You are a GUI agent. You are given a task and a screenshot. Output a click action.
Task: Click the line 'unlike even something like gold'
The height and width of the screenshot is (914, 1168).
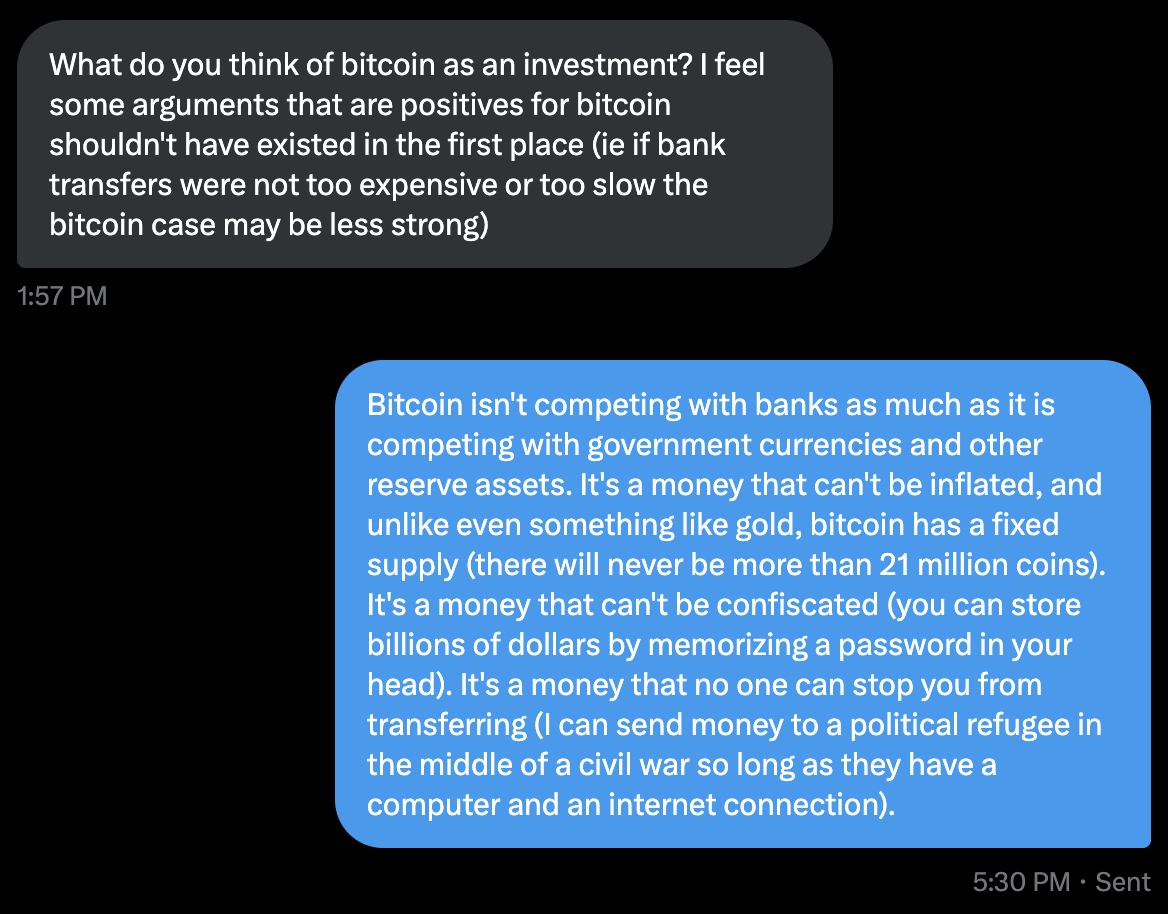click(713, 525)
